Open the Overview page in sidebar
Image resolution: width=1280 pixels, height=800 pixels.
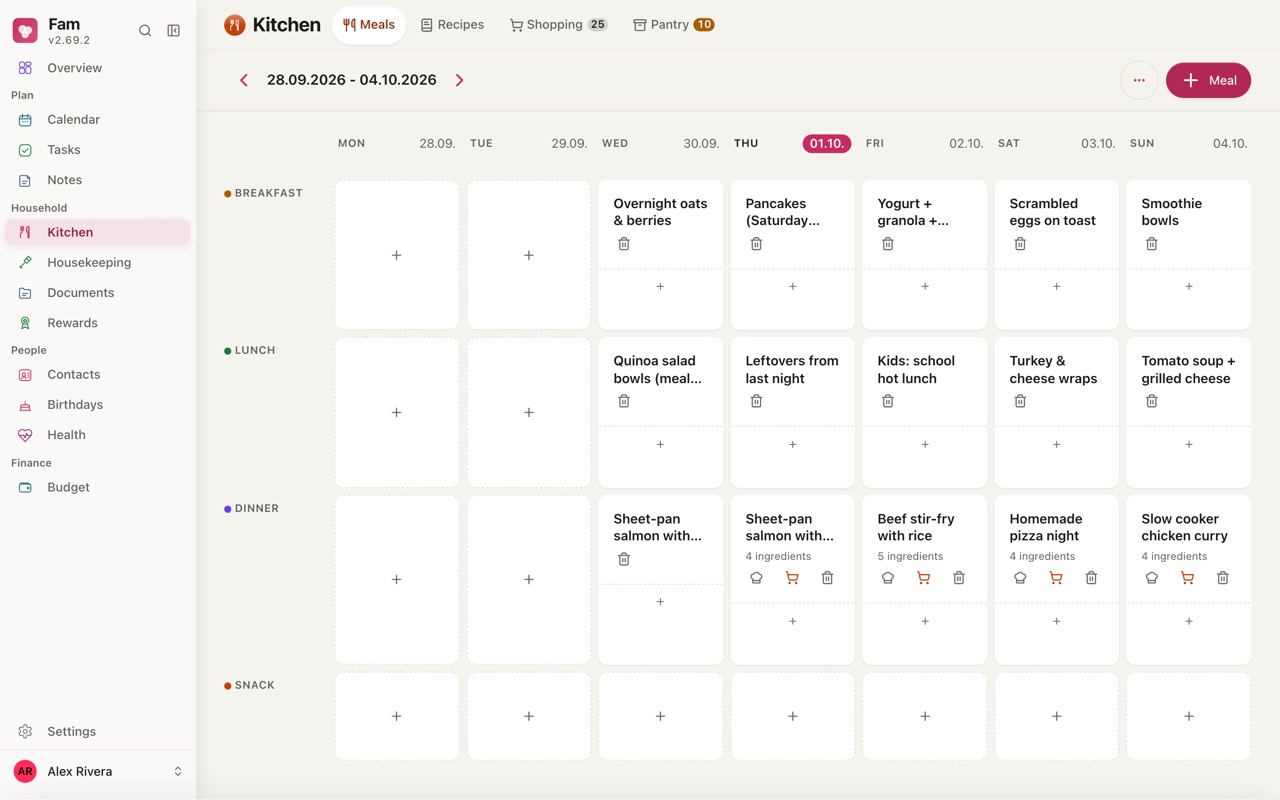(98, 68)
